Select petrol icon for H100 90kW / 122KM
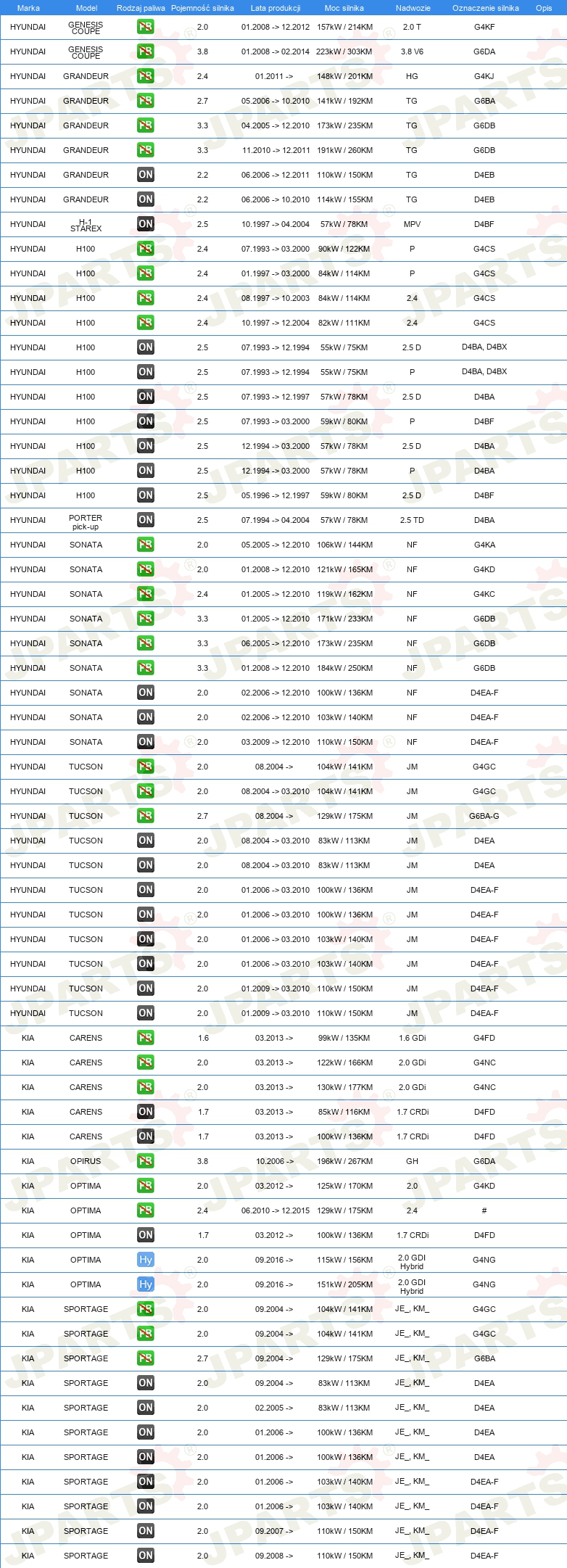This screenshot has height=1568, width=567. 146,249
